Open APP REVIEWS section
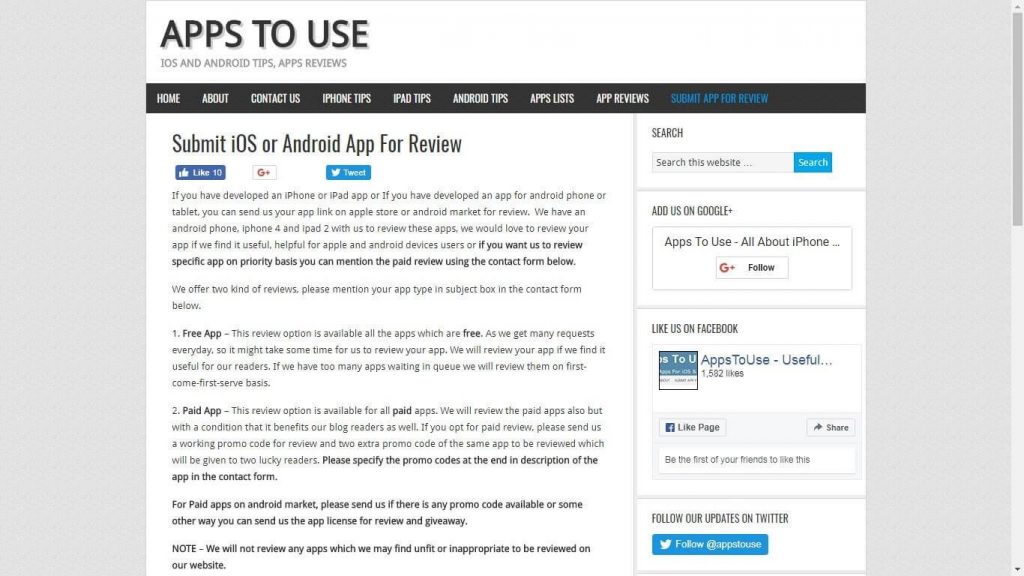 622,98
